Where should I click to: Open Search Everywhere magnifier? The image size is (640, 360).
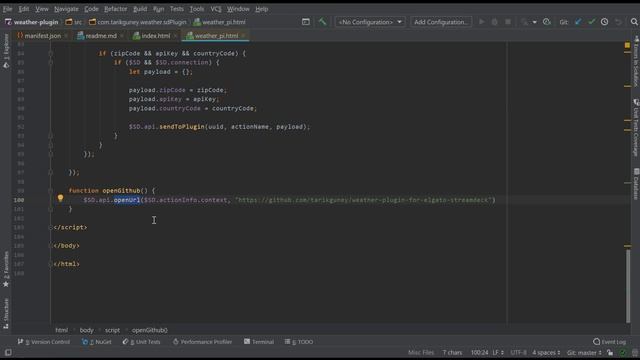click(634, 22)
